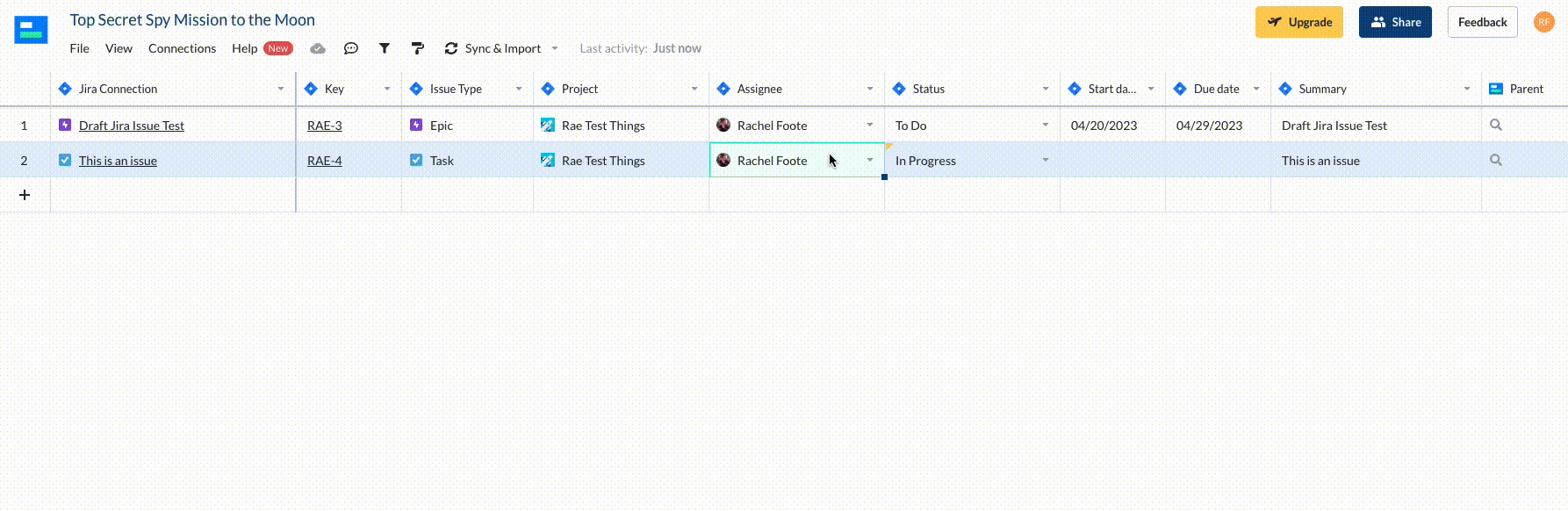Image resolution: width=1568 pixels, height=511 pixels.
Task: Expand the Sync & Import dropdown arrow
Action: 555,48
